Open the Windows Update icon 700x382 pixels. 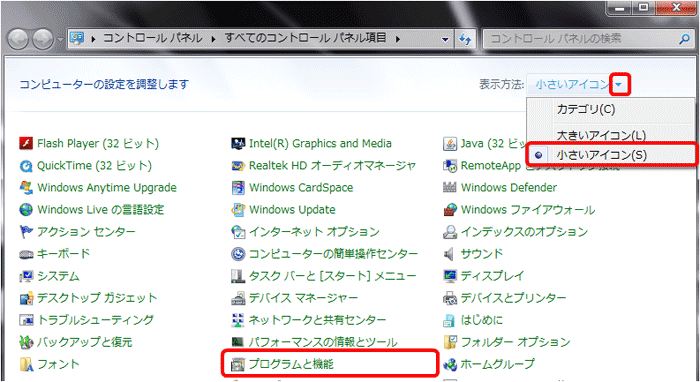[238, 209]
